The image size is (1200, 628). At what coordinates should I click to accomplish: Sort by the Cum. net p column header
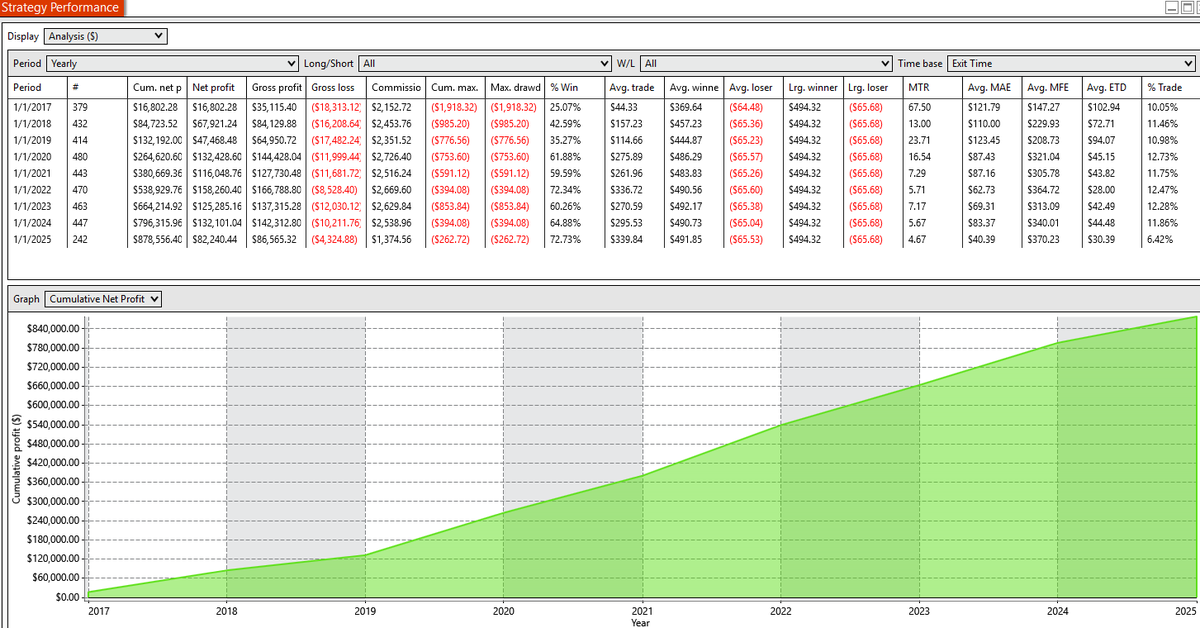[157, 88]
